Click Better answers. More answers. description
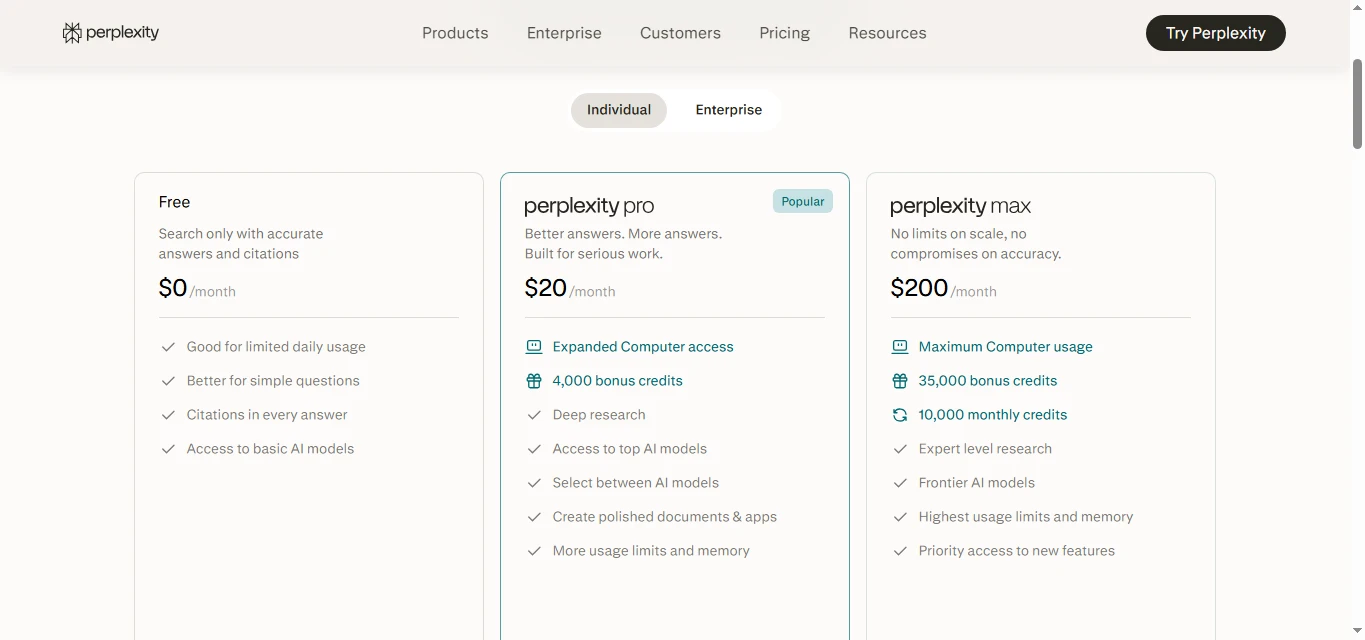Screen dimensions: 1365x640 click(623, 244)
